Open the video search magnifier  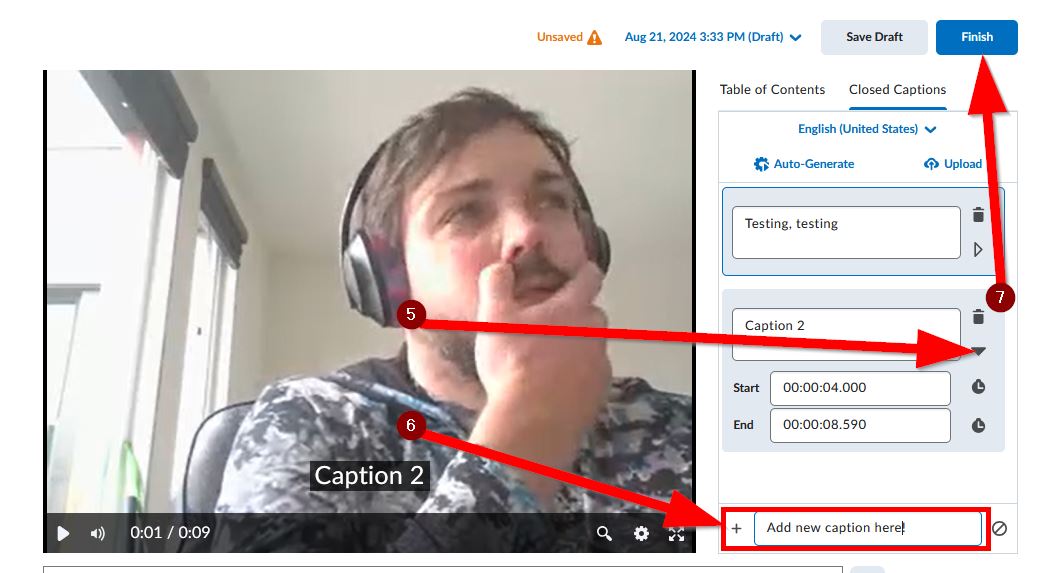(604, 533)
